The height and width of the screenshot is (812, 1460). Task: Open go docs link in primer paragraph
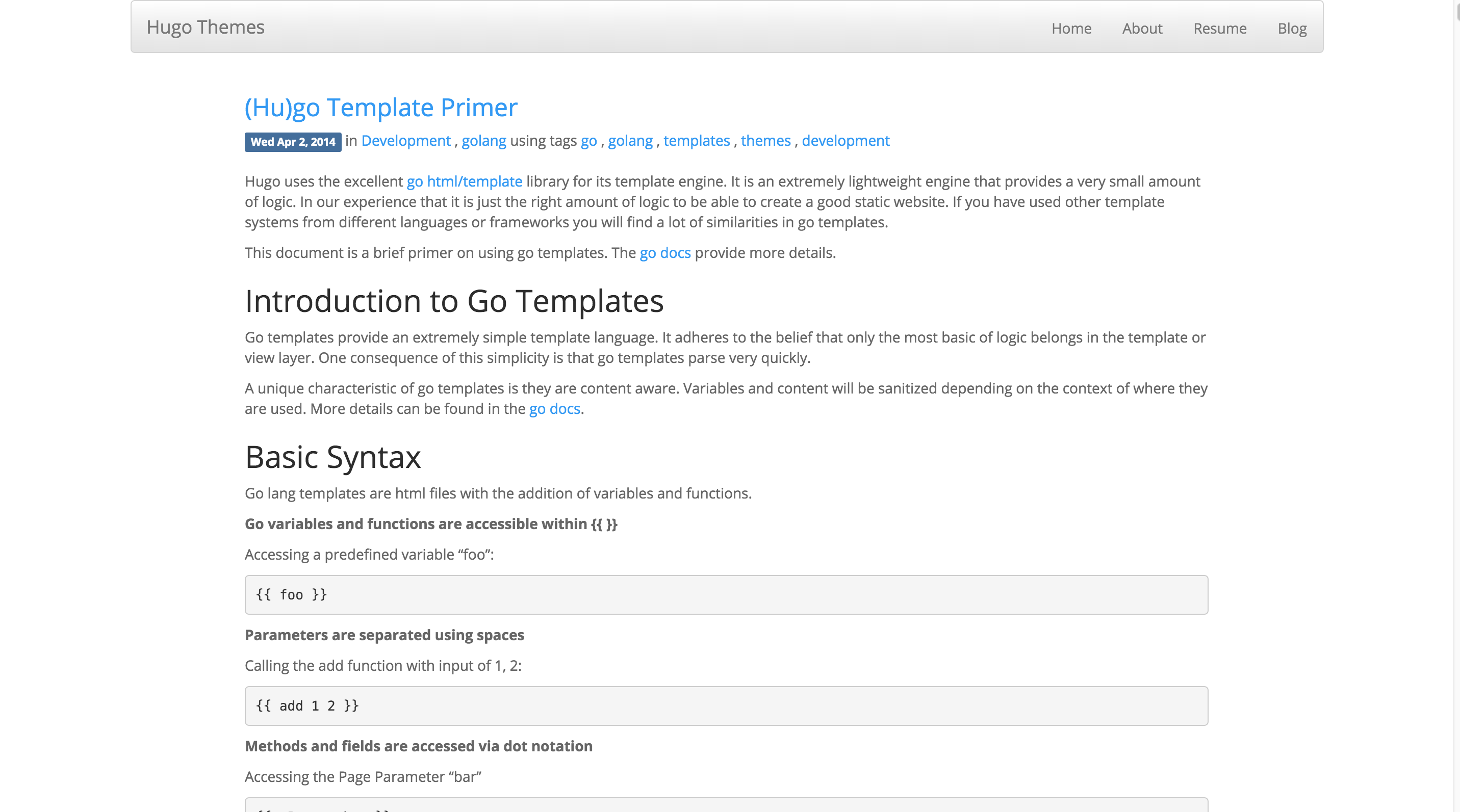665,253
